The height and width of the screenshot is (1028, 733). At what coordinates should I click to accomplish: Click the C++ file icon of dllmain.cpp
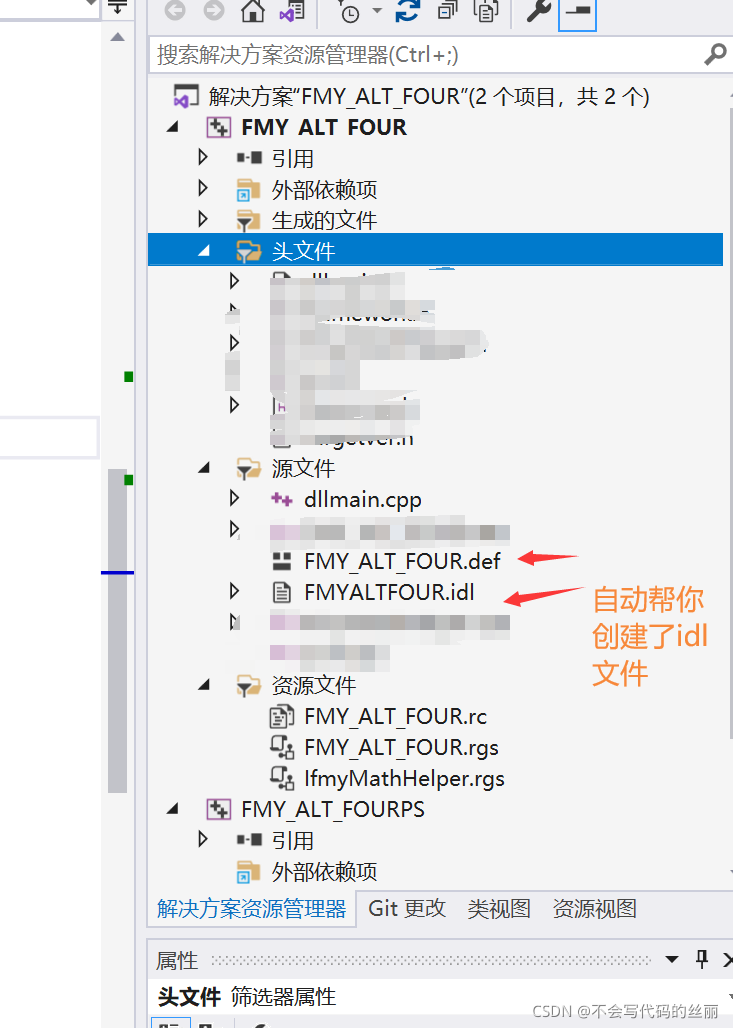coord(282,500)
